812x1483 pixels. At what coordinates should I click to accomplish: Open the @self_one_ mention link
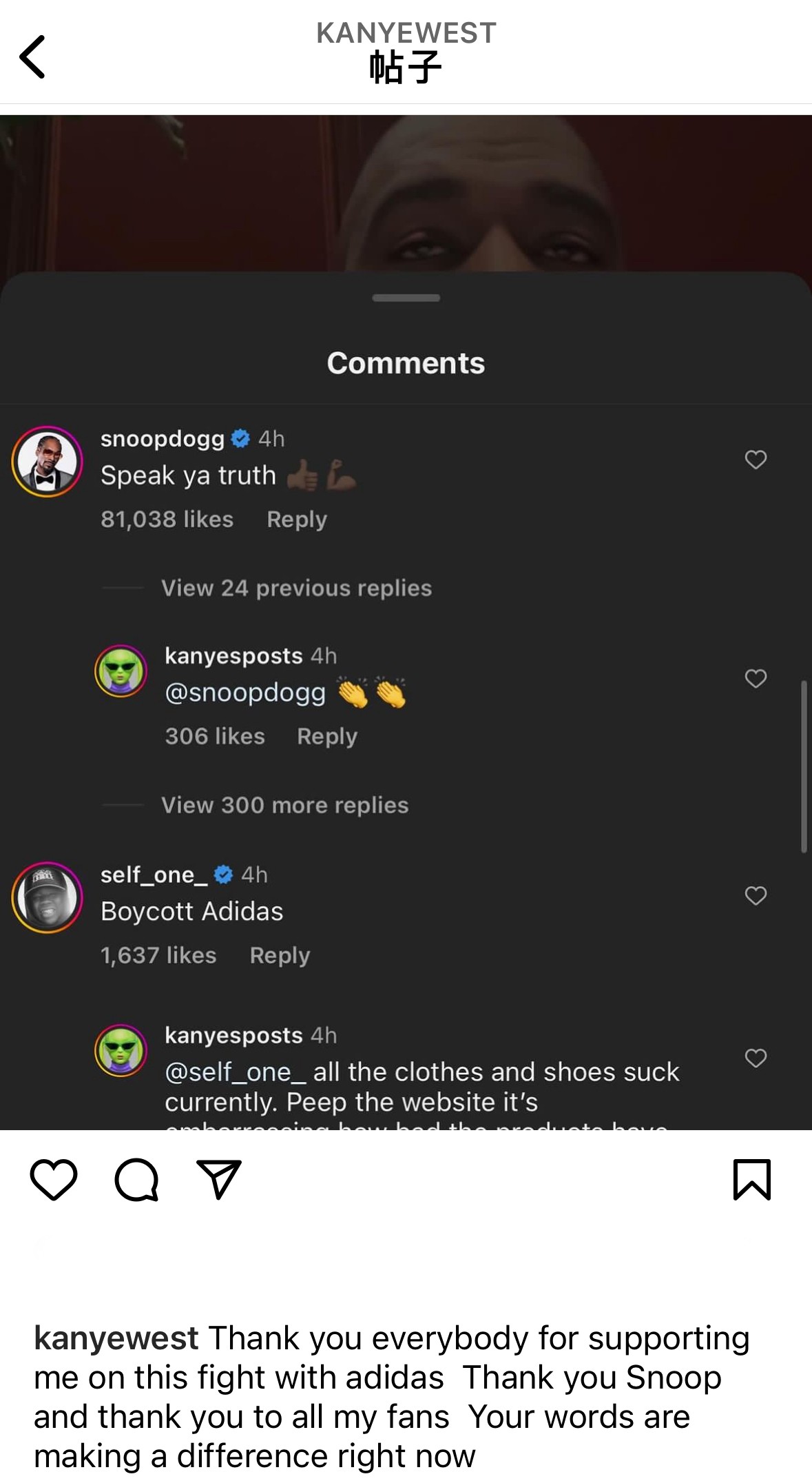pyautogui.click(x=236, y=1072)
